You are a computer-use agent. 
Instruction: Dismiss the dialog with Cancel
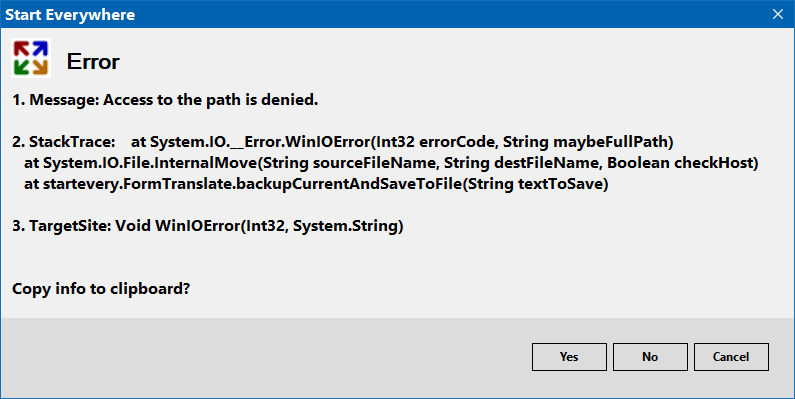coord(731,357)
